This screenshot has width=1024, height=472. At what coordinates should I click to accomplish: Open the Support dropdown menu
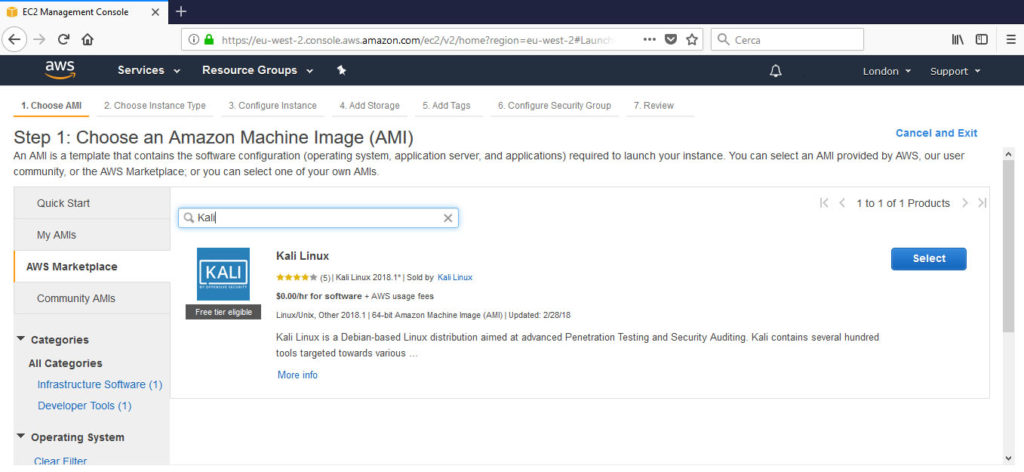tap(955, 71)
